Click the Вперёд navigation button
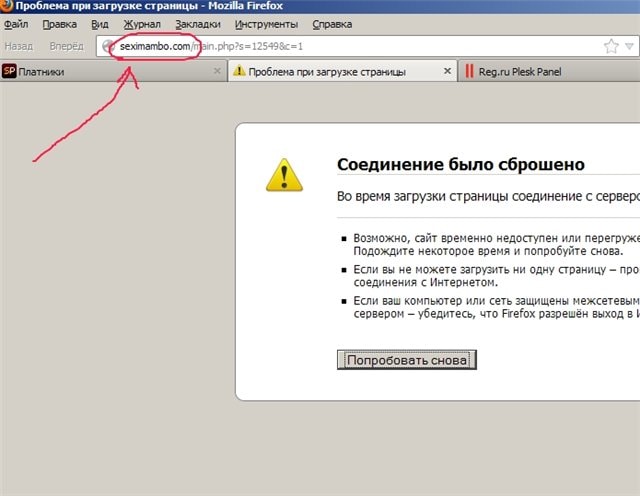Image resolution: width=640 pixels, height=496 pixels. (67, 46)
